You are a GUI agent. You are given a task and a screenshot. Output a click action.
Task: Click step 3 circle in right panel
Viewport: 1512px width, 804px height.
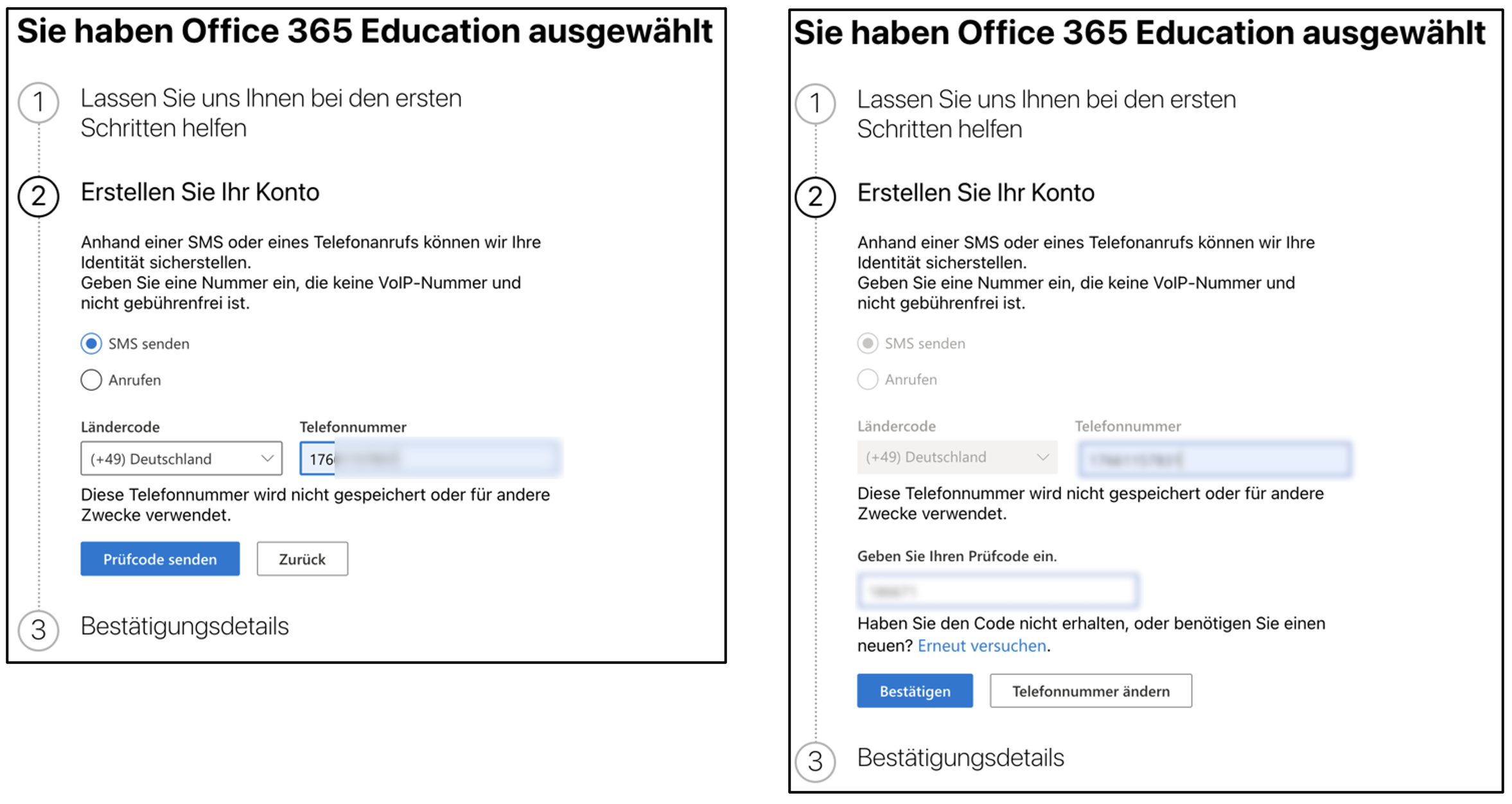pos(815,762)
